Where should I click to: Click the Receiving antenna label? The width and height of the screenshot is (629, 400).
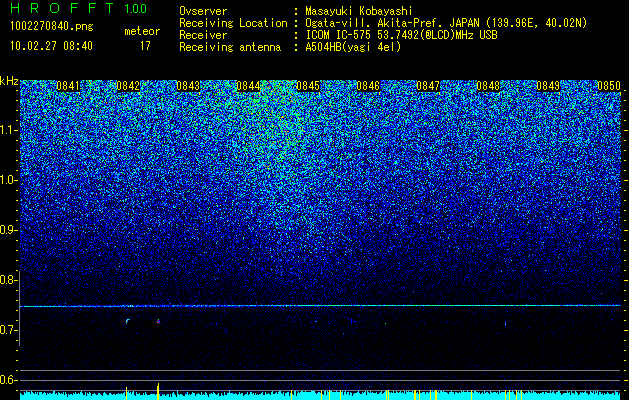(x=230, y=47)
